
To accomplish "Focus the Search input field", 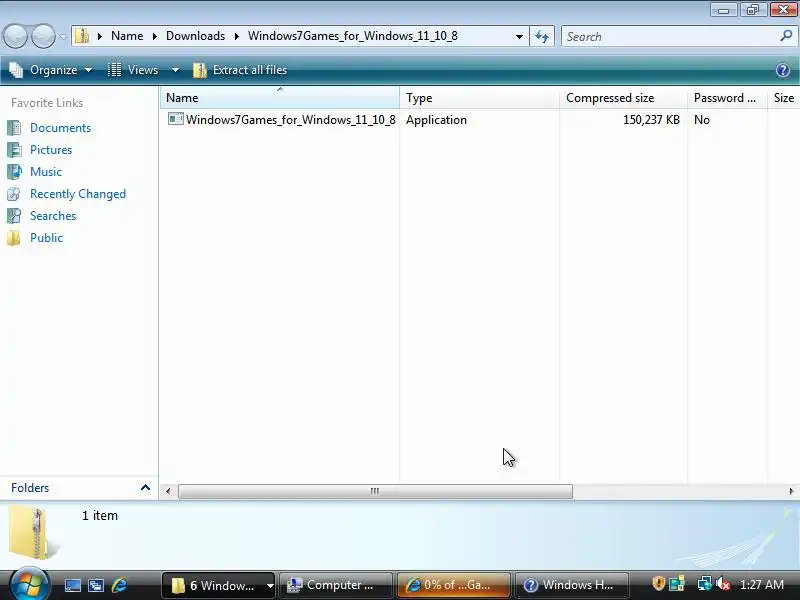I will [x=669, y=37].
